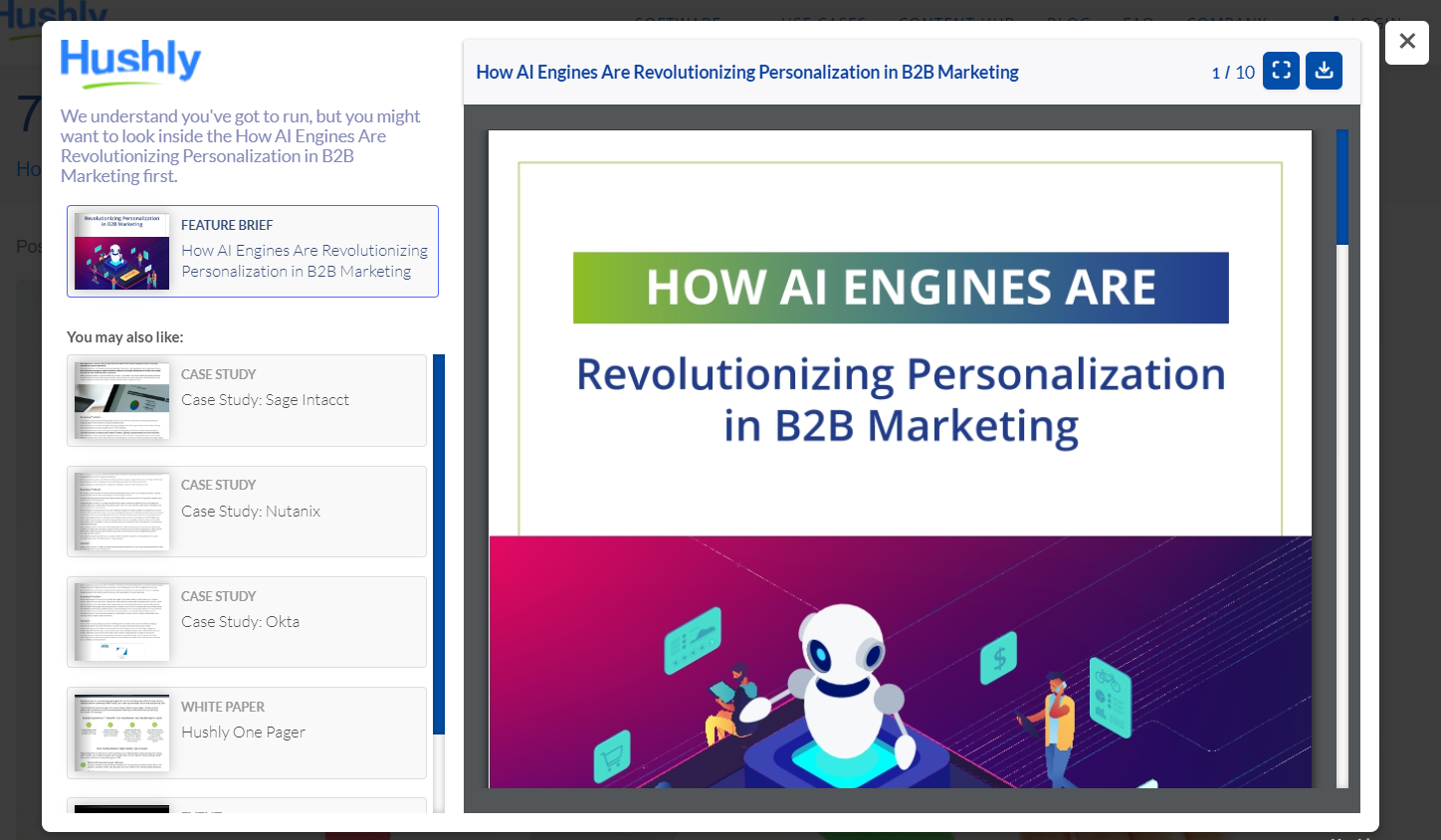Close the document preview modal
The image size is (1441, 840).
pos(1406,42)
